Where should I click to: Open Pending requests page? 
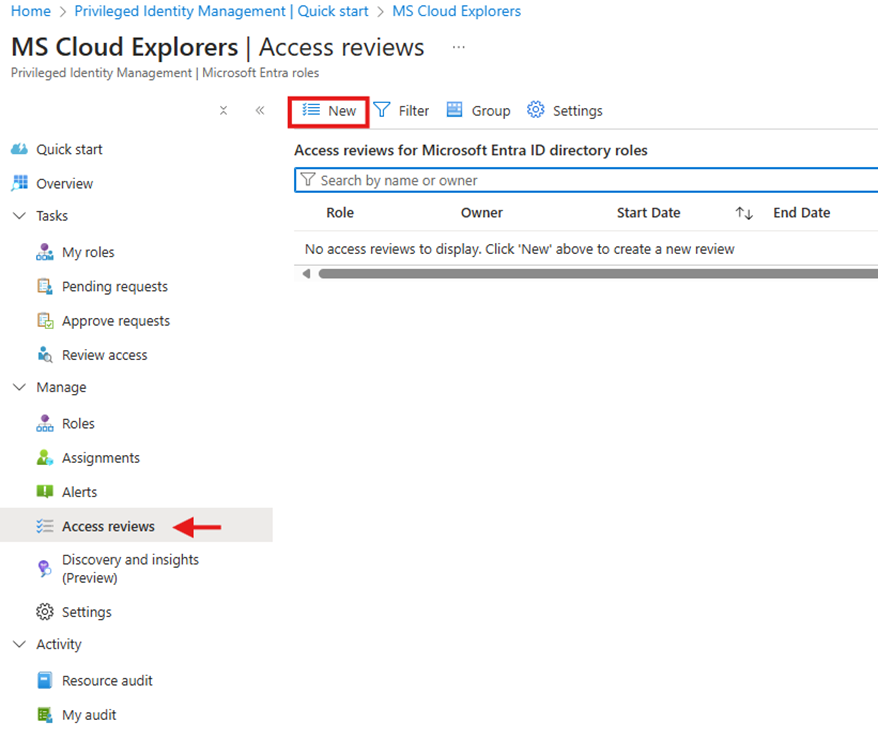pos(114,287)
